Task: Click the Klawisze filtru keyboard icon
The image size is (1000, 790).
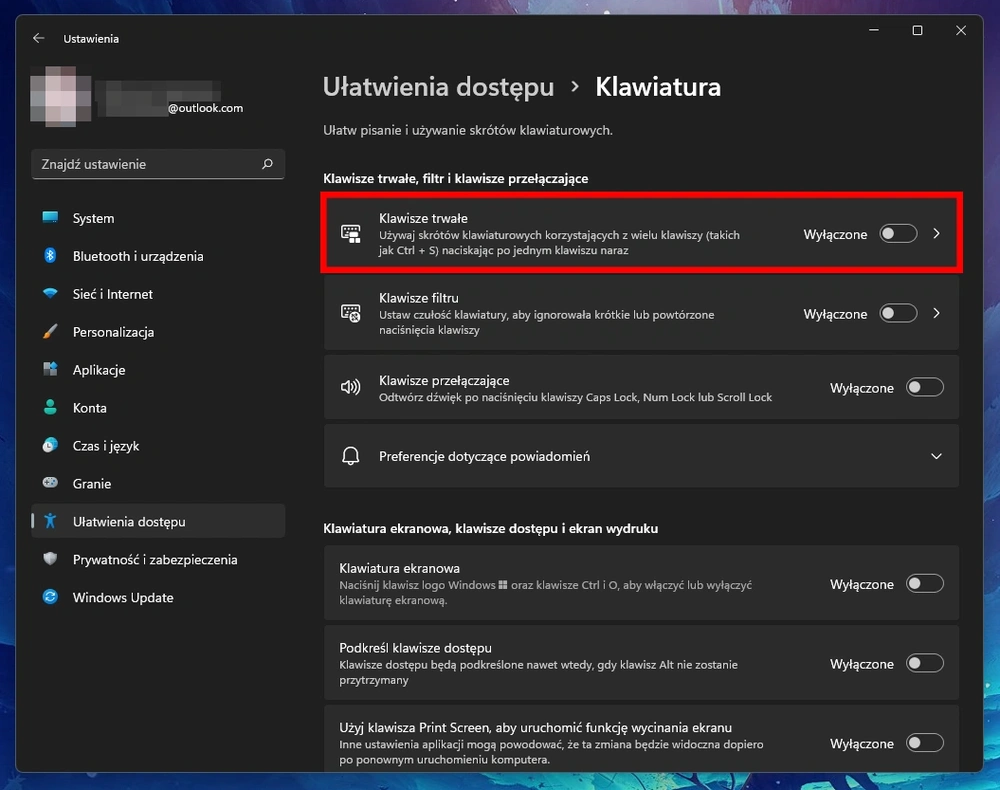Action: 351,313
